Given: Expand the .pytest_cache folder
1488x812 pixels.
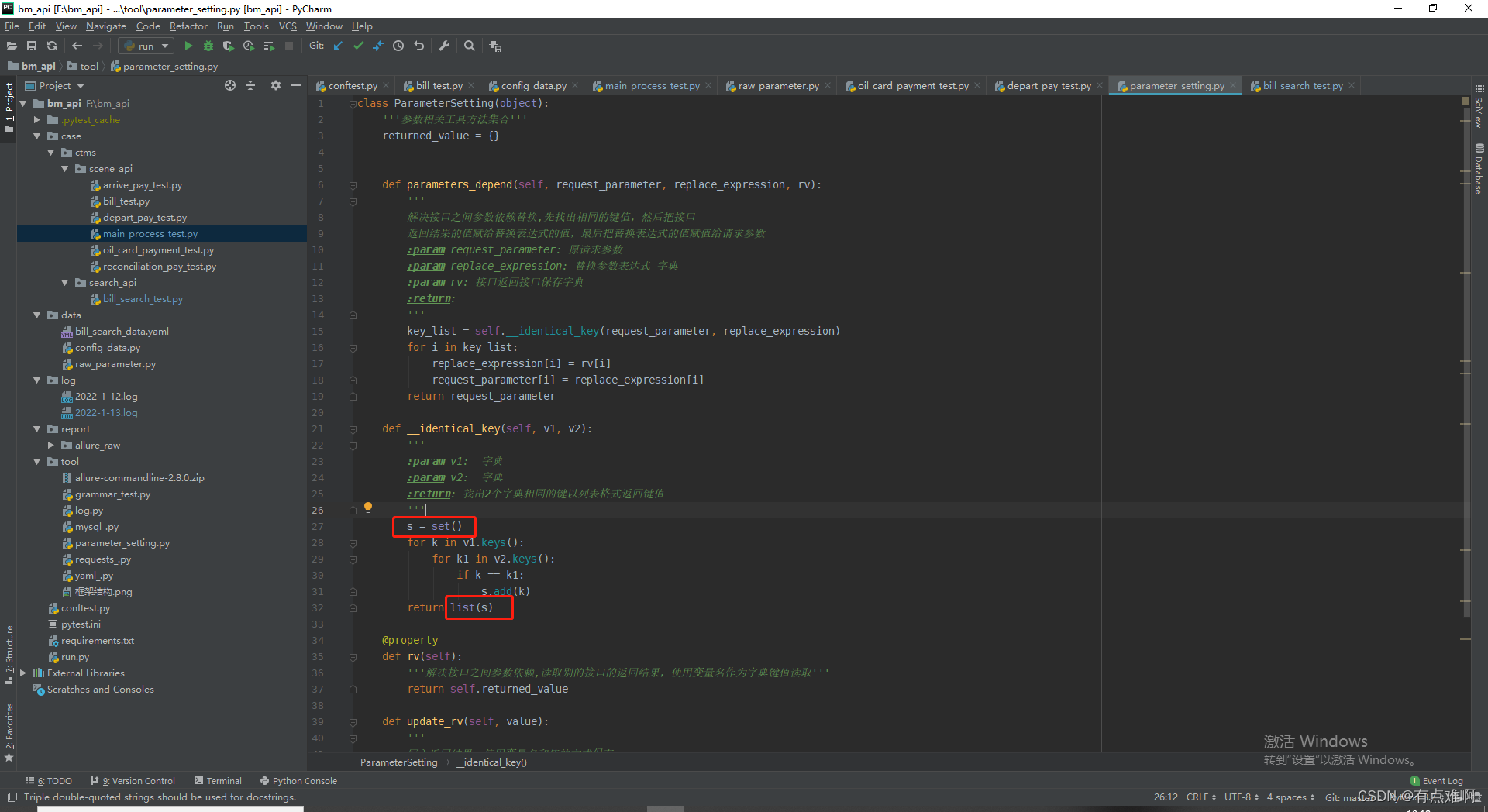Looking at the screenshot, I should tap(37, 119).
